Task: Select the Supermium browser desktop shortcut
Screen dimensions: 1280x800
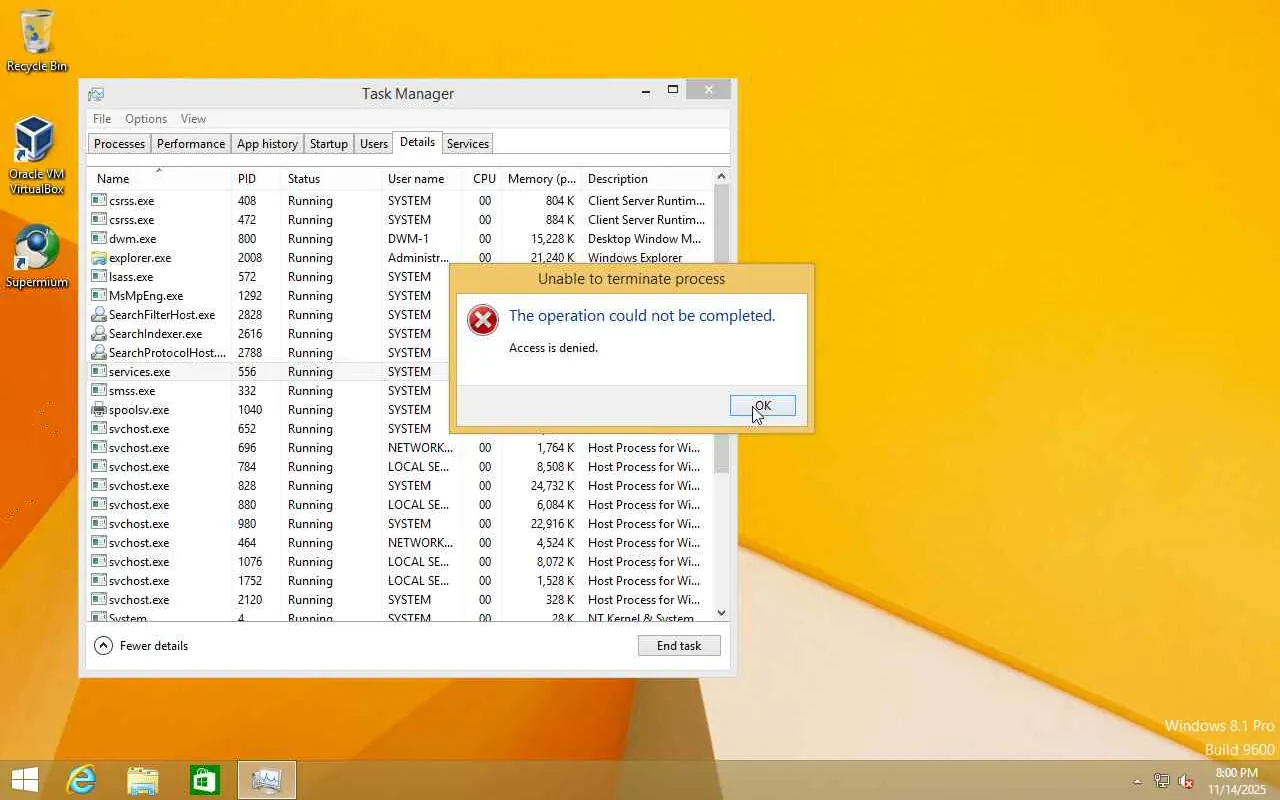Action: pyautogui.click(x=37, y=257)
